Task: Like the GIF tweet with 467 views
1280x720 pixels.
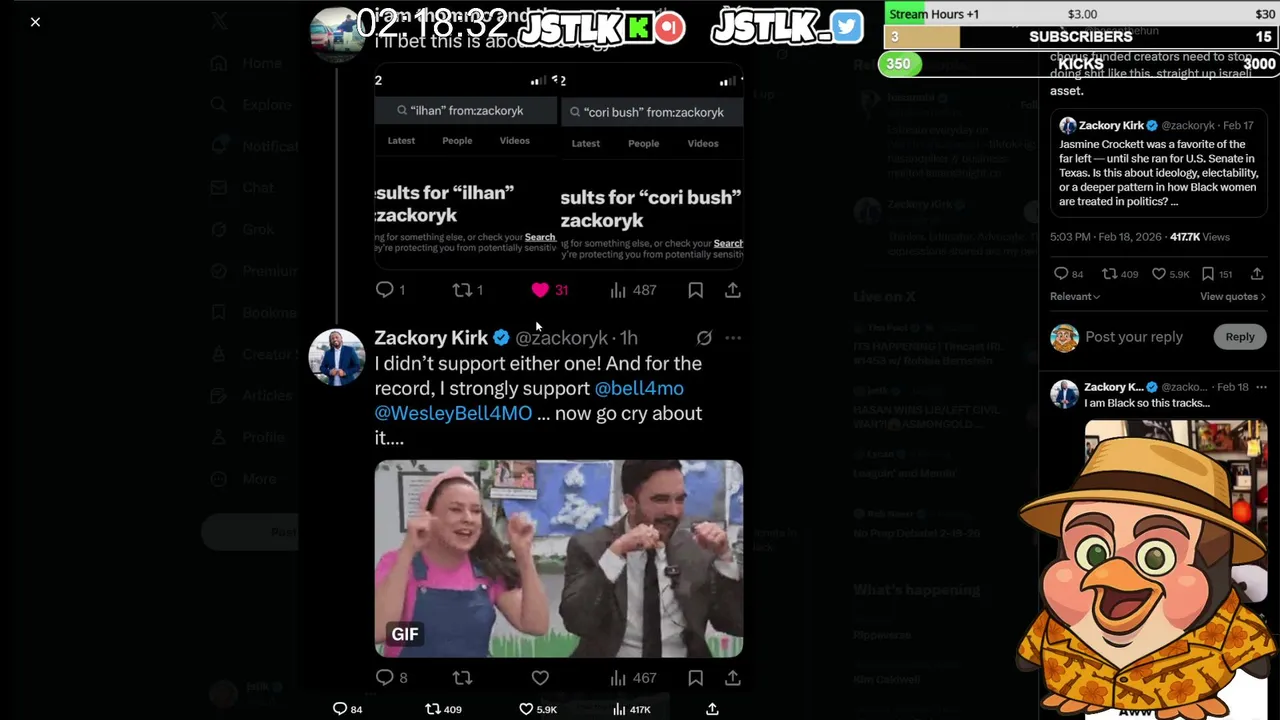Action: coord(540,678)
